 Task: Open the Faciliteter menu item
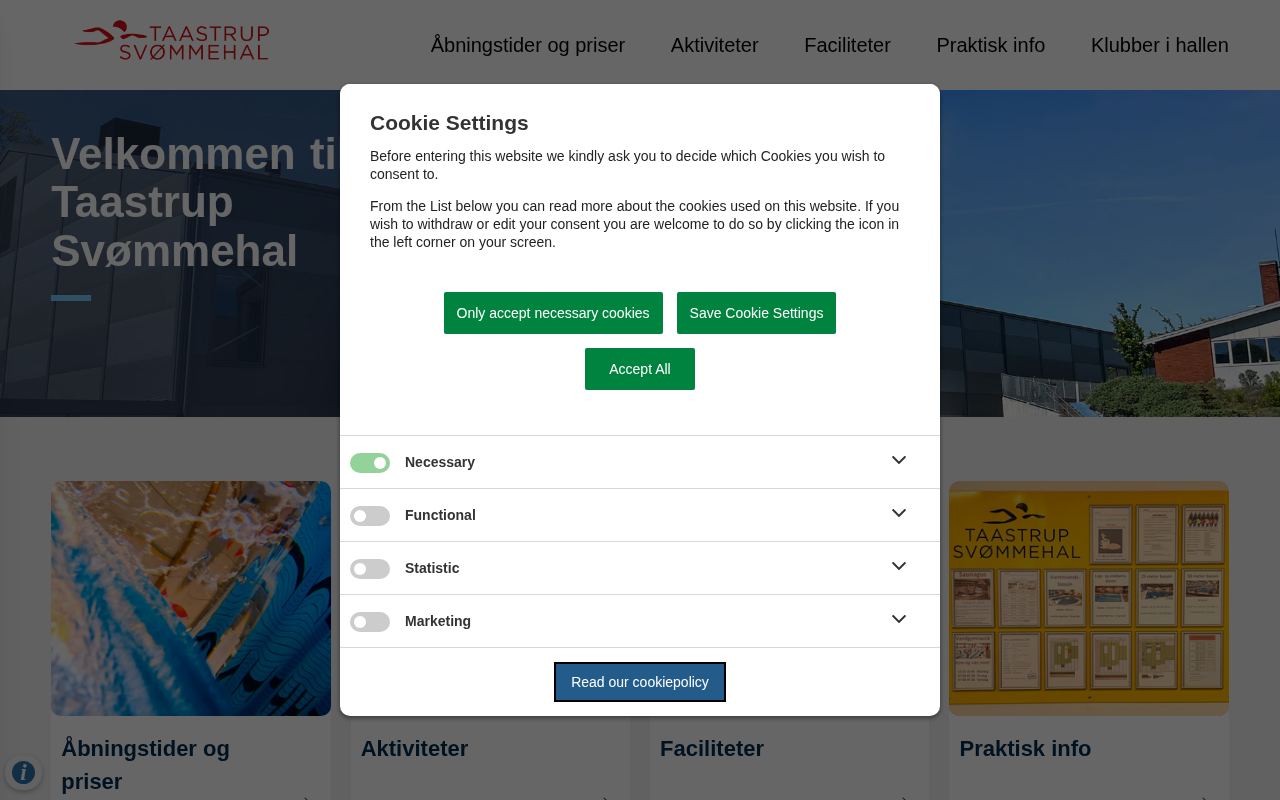point(847,45)
